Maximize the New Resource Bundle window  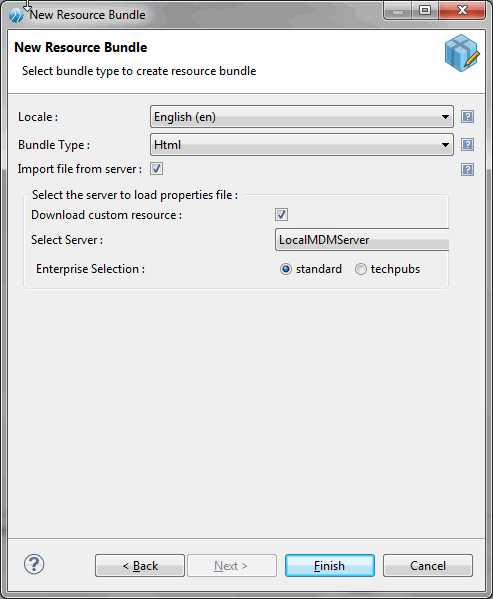coord(425,11)
